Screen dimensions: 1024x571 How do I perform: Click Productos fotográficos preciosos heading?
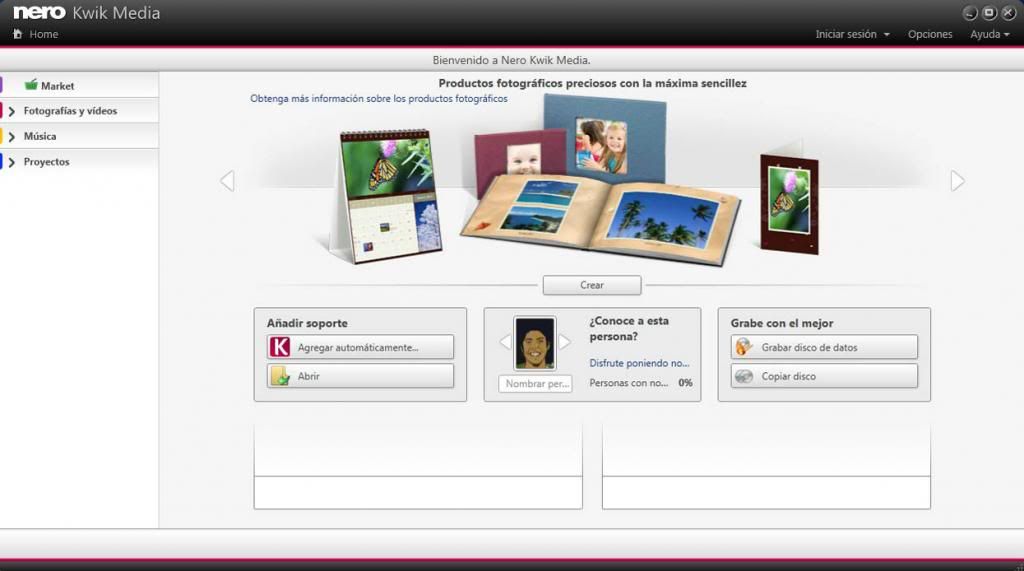click(592, 83)
